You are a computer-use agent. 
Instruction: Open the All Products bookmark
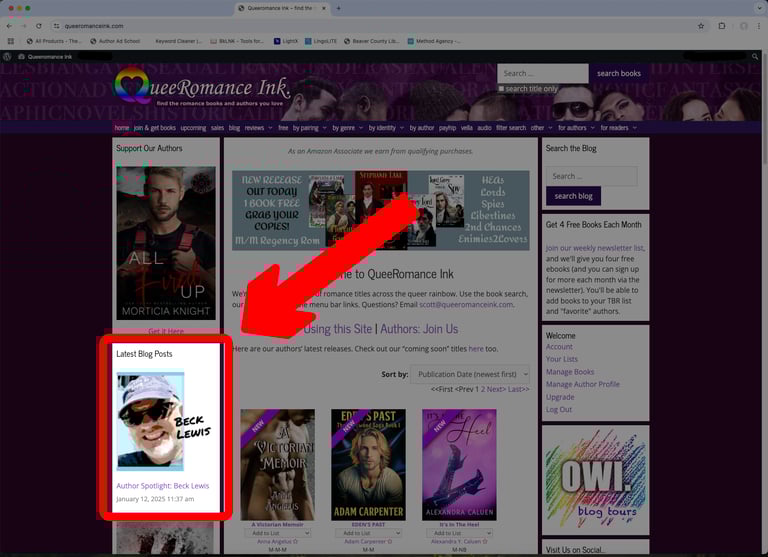pyautogui.click(x=53, y=41)
